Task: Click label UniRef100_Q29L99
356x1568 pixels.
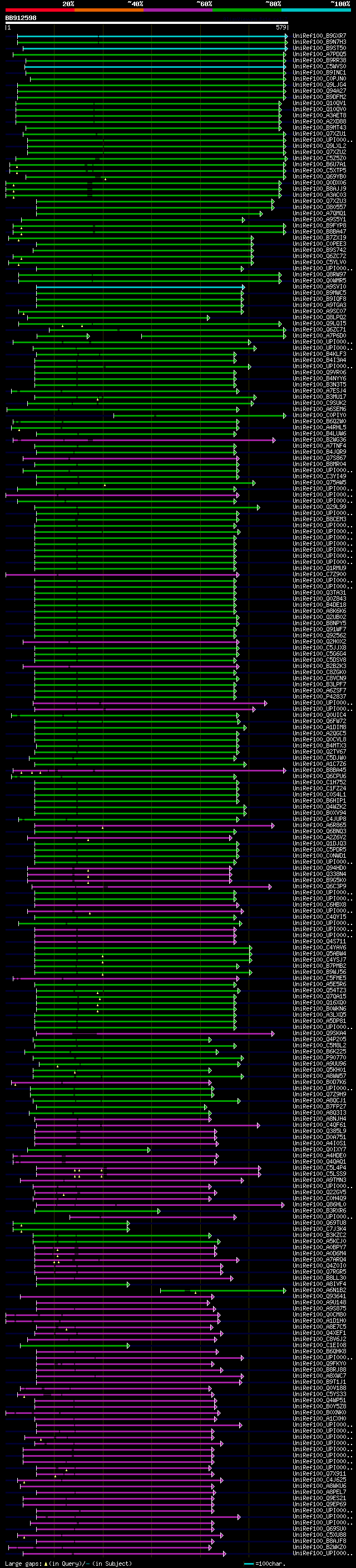Action: click(x=319, y=507)
